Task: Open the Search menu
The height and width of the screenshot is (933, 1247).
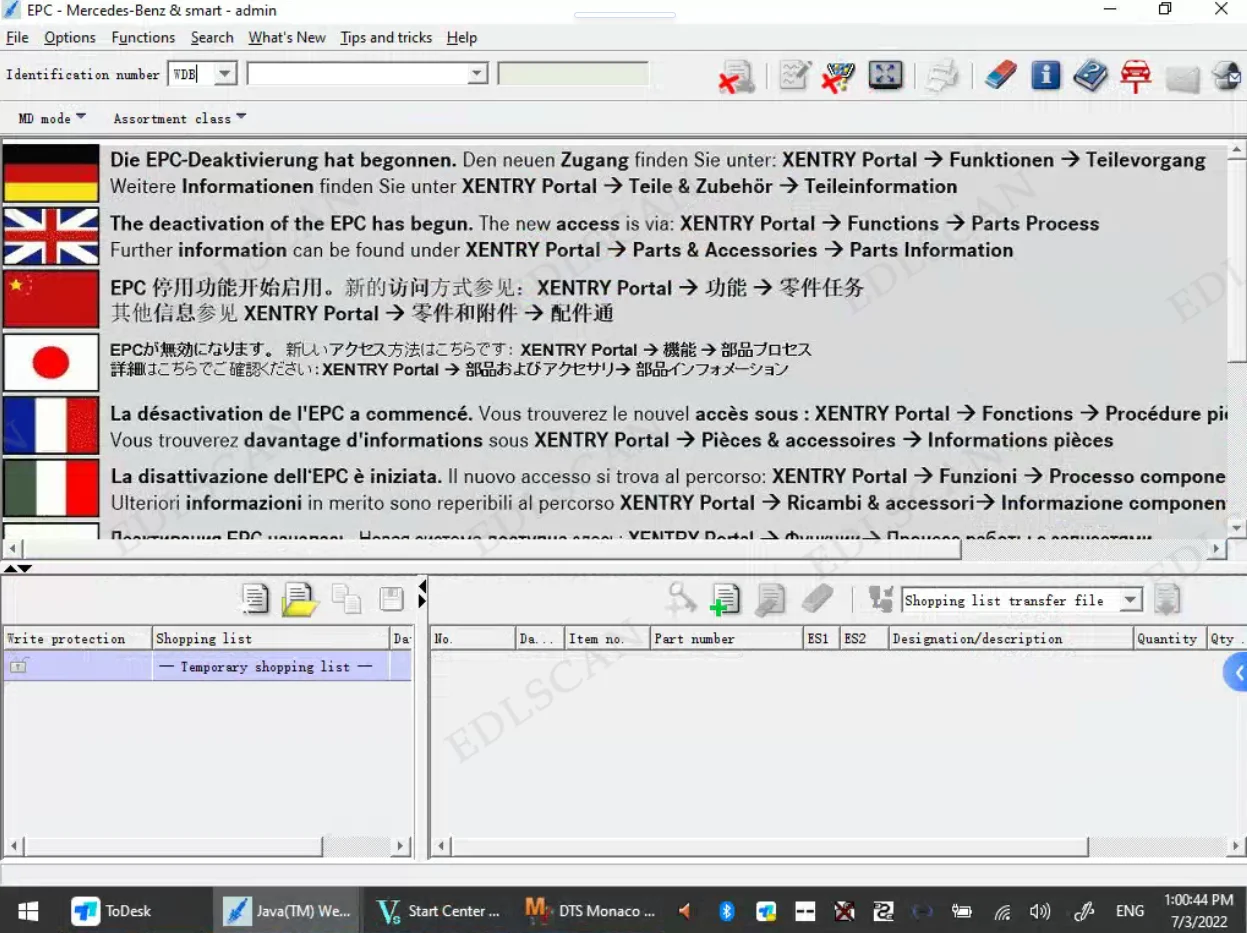Action: click(x=212, y=37)
